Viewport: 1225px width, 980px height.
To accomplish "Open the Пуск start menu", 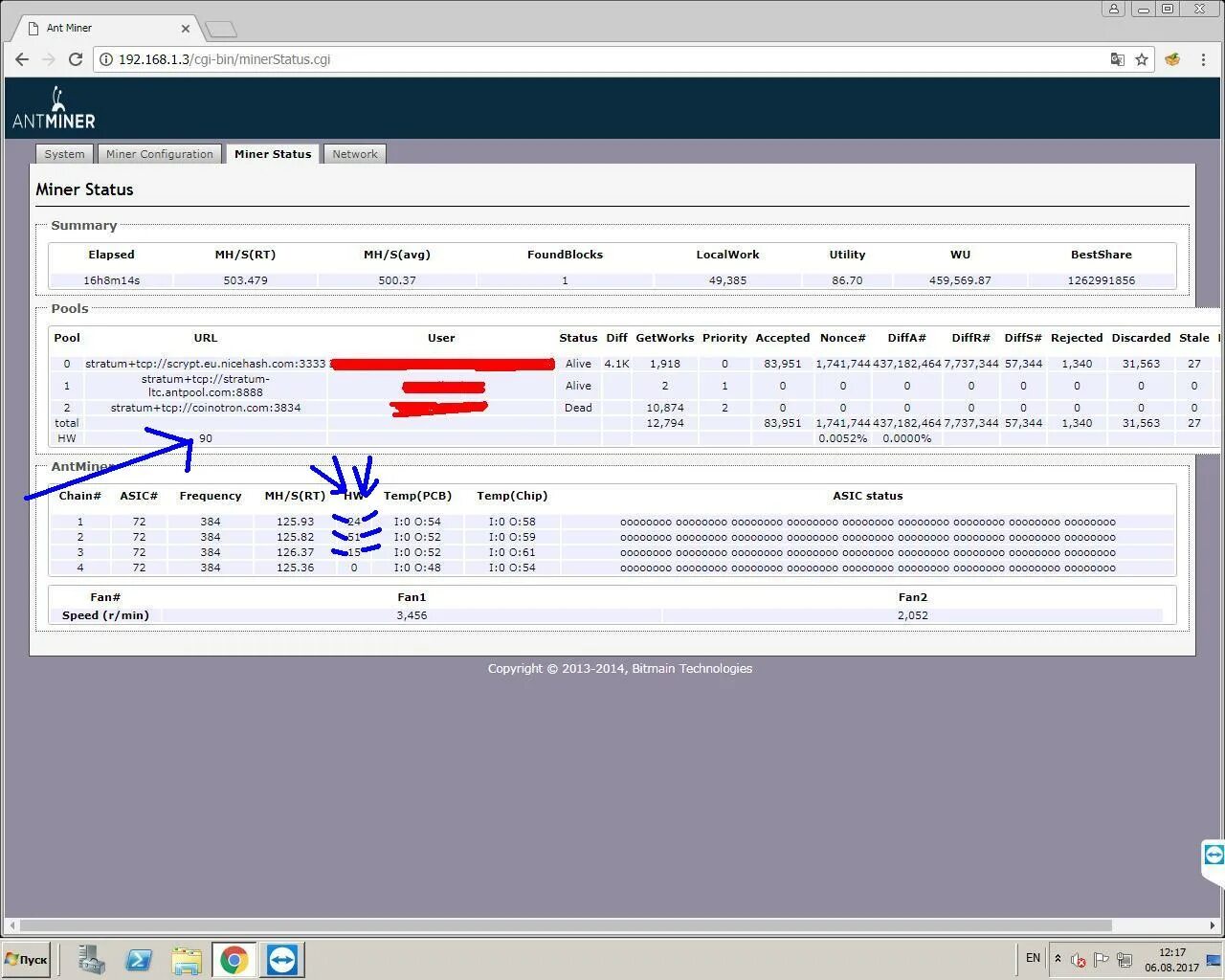I will 27,960.
